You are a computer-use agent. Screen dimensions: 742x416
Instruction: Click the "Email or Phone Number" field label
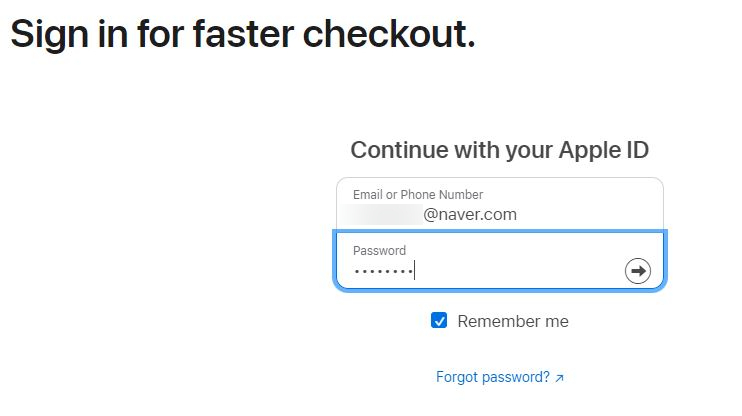[417, 194]
